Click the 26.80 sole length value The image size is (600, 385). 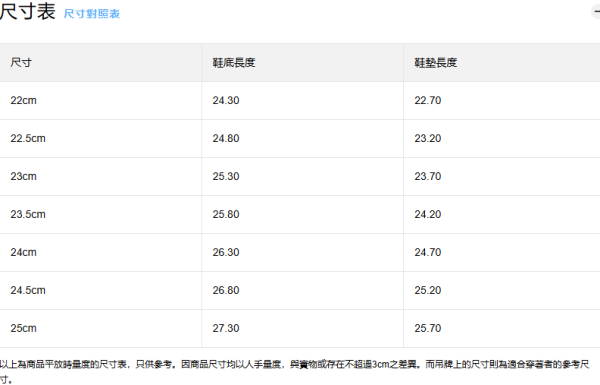(x=226, y=290)
